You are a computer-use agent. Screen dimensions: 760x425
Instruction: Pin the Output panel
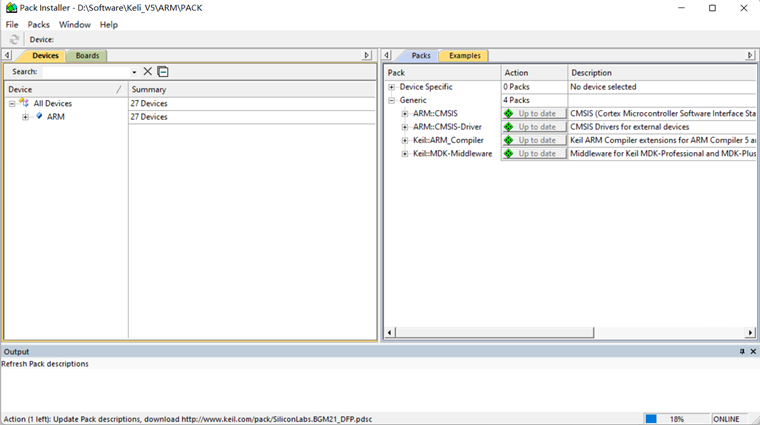tap(742, 351)
